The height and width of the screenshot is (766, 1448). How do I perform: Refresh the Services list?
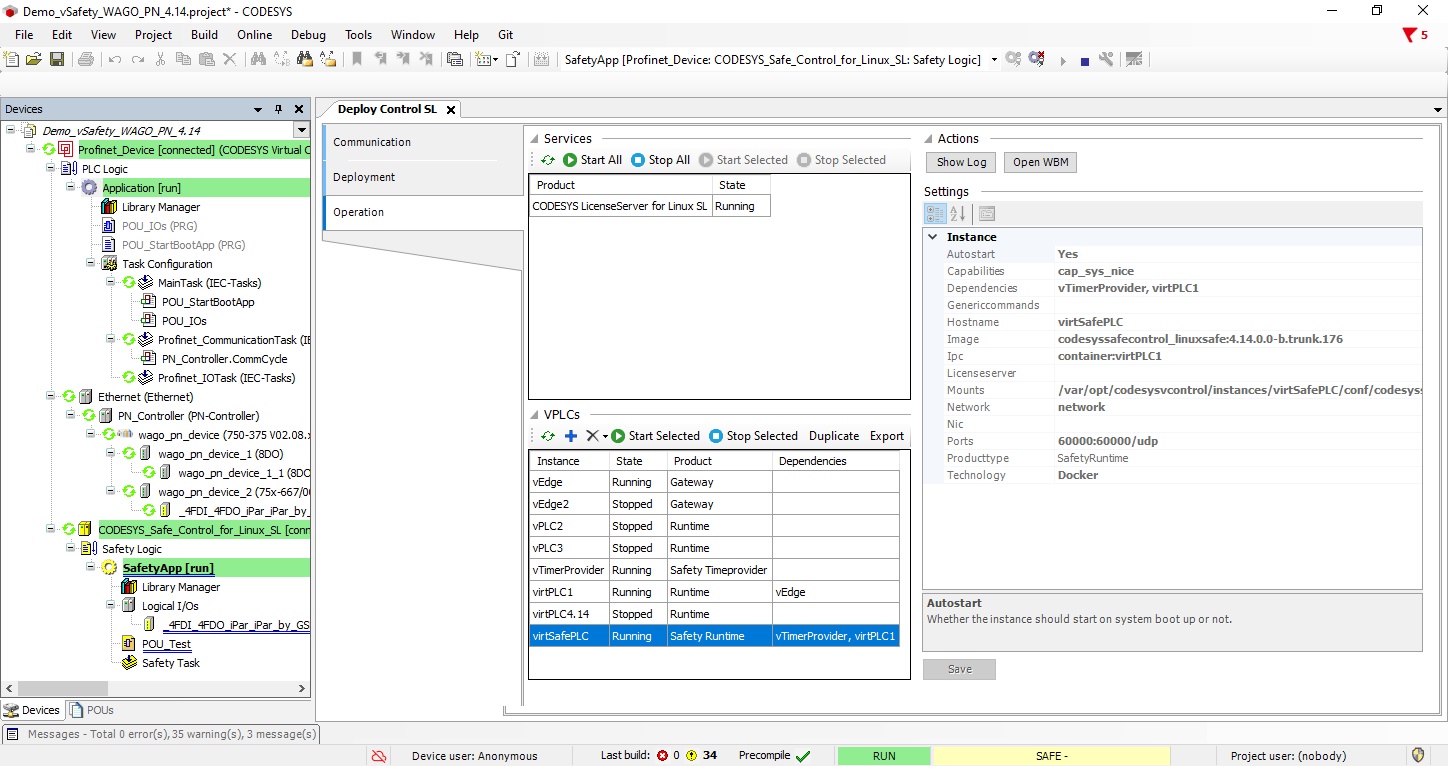pyautogui.click(x=548, y=160)
